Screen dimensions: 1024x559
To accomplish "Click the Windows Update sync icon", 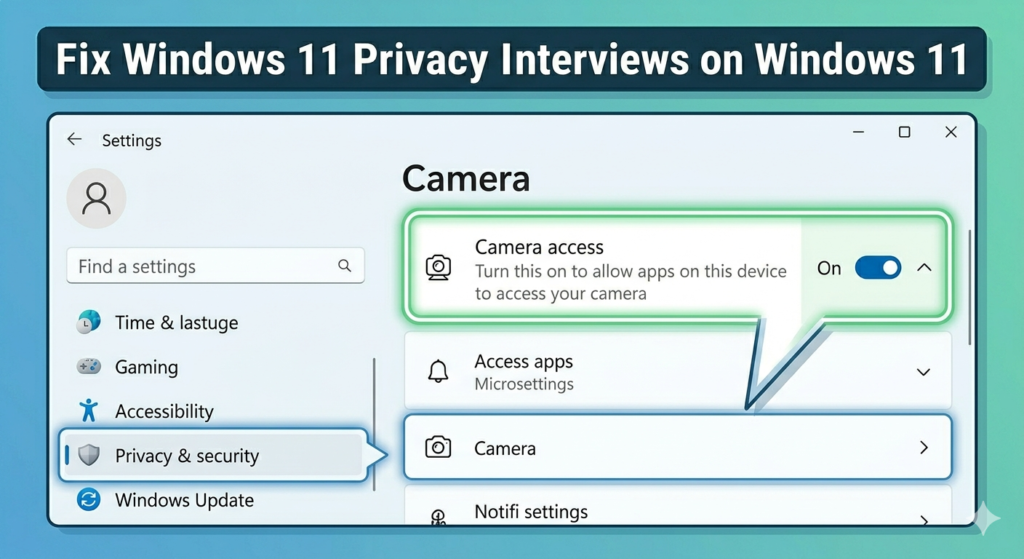I will coord(89,500).
